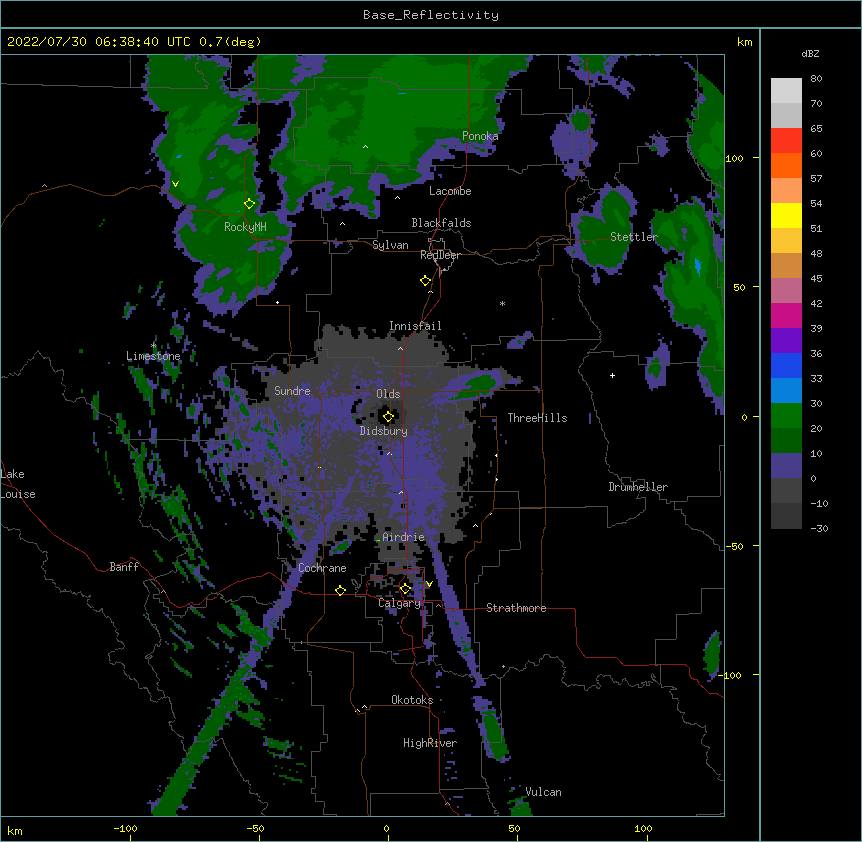Select the 54 dBZ yellow color swatch
The width and height of the screenshot is (862, 842).
click(x=786, y=215)
